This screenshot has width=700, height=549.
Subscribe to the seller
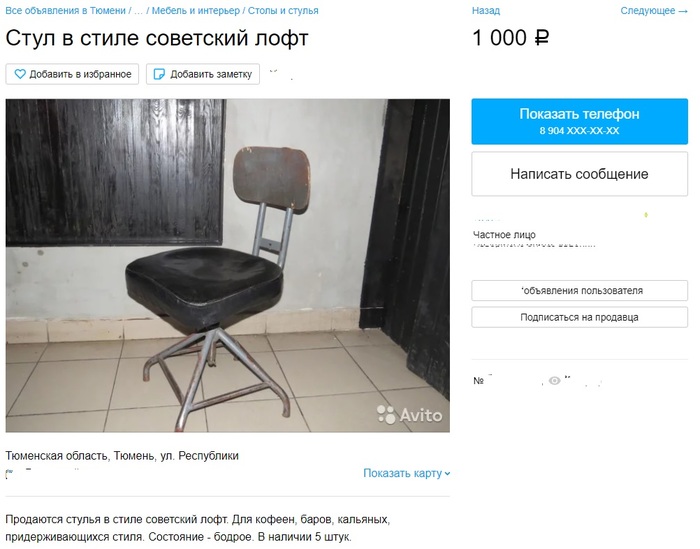tap(579, 317)
